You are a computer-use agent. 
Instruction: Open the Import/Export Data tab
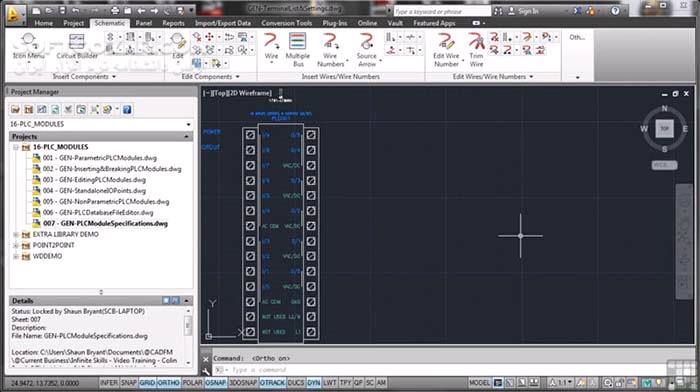[x=223, y=23]
